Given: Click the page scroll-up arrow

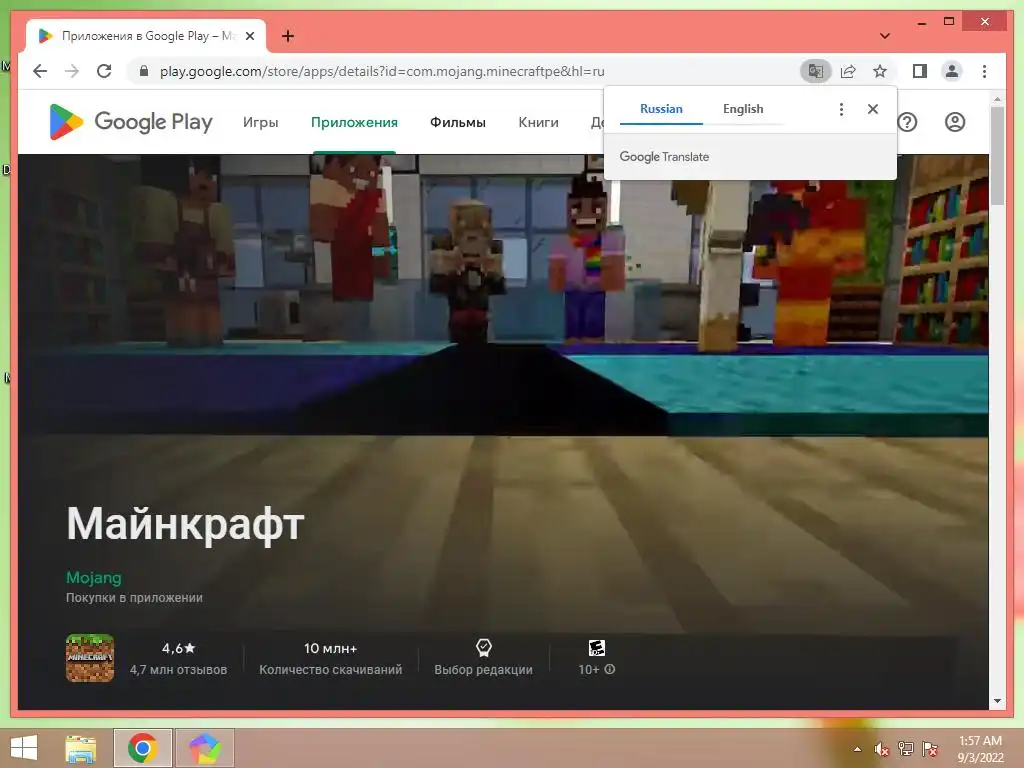Looking at the screenshot, I should coord(997,99).
